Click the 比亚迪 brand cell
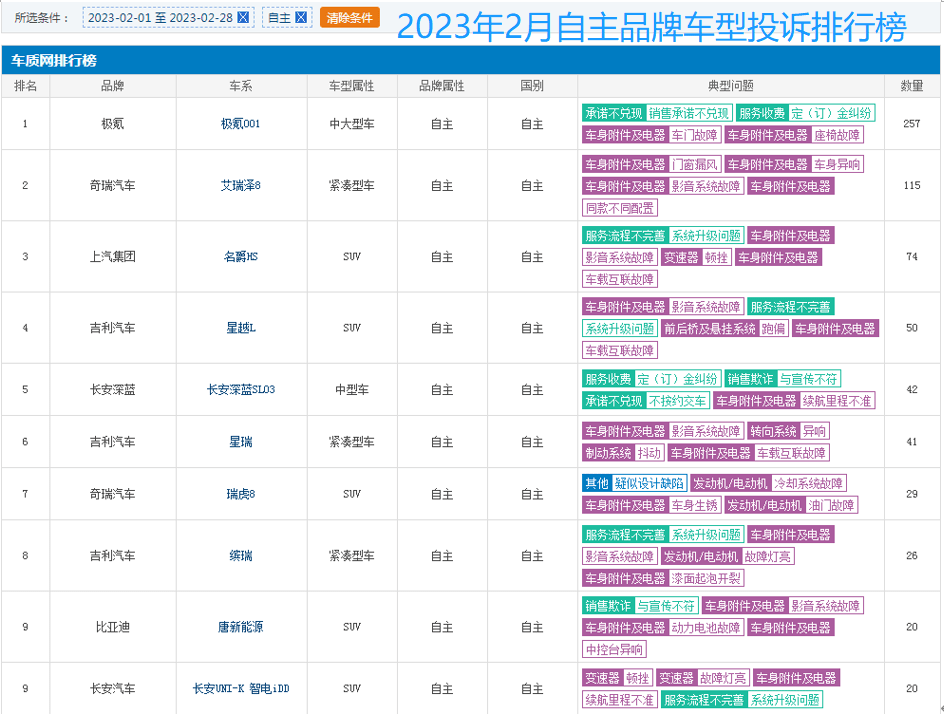The image size is (944, 727). tap(113, 627)
